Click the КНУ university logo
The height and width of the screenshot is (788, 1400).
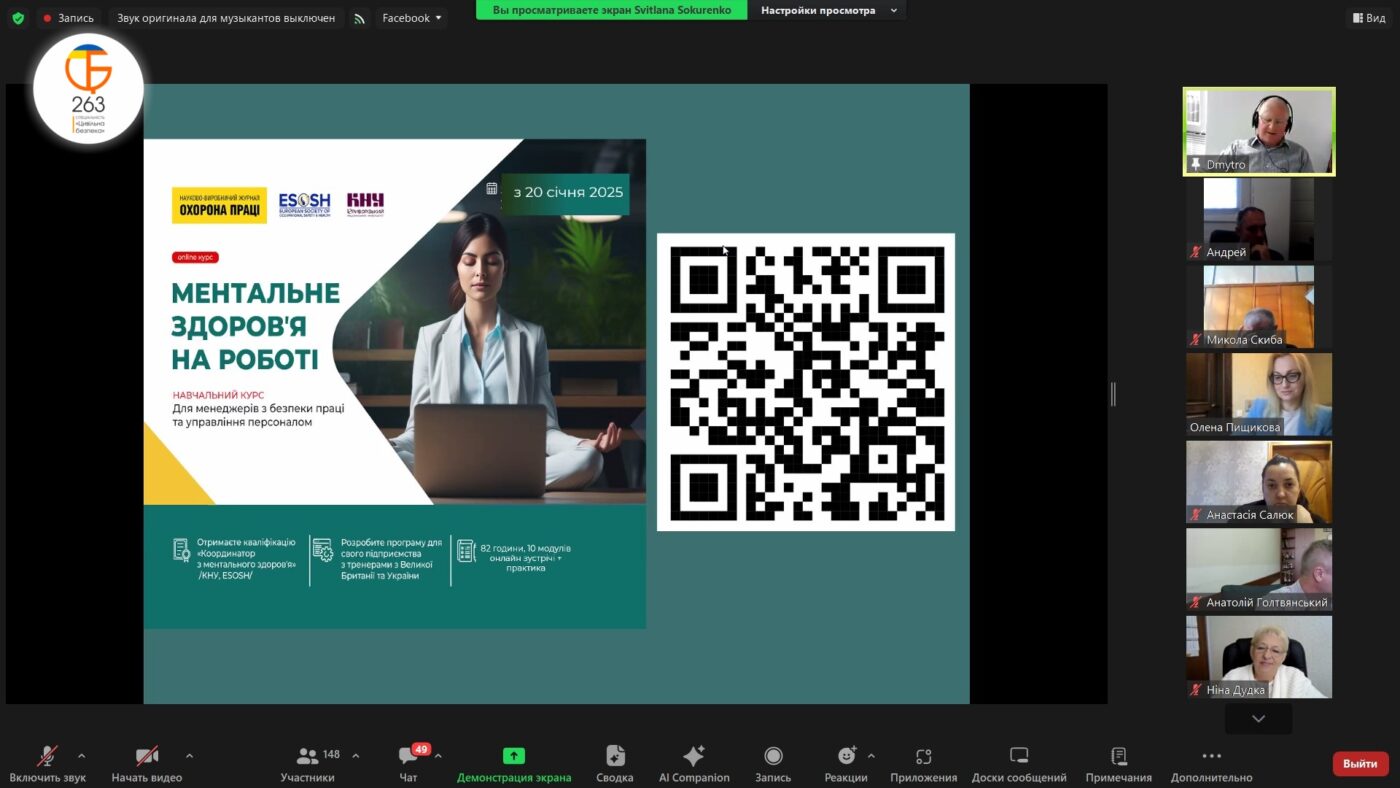pyautogui.click(x=365, y=205)
